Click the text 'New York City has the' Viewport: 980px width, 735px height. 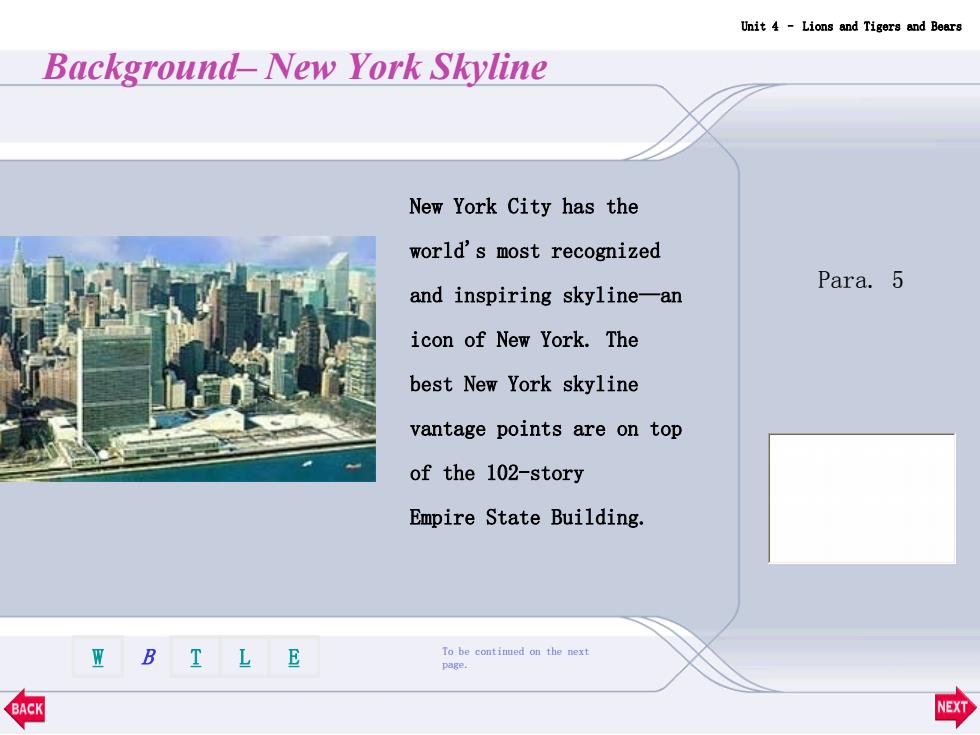pyautogui.click(x=524, y=206)
